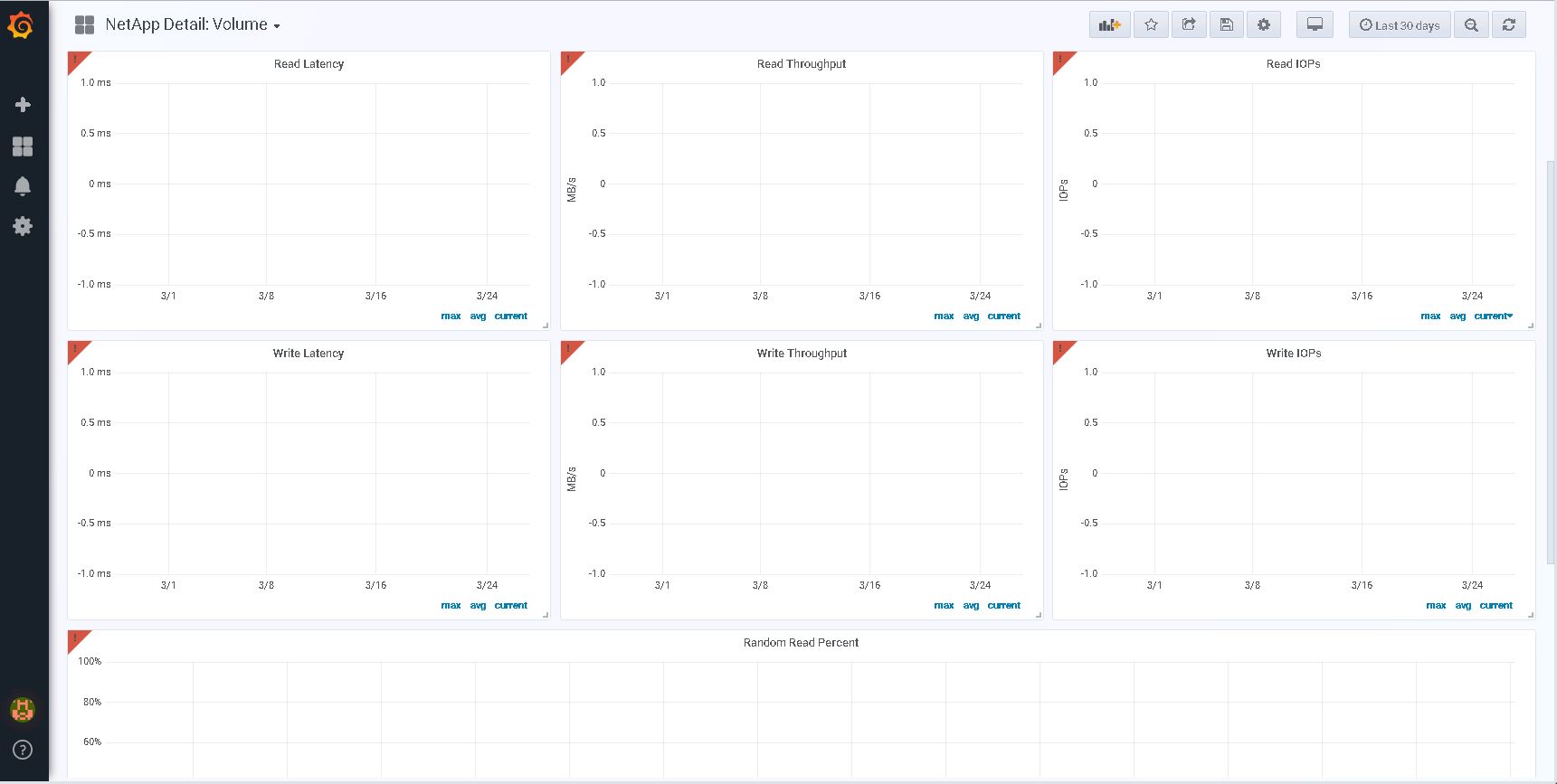Viewport: 1557px width, 784px height.
Task: Sort Write IOPs legend by current
Action: pos(1496,606)
